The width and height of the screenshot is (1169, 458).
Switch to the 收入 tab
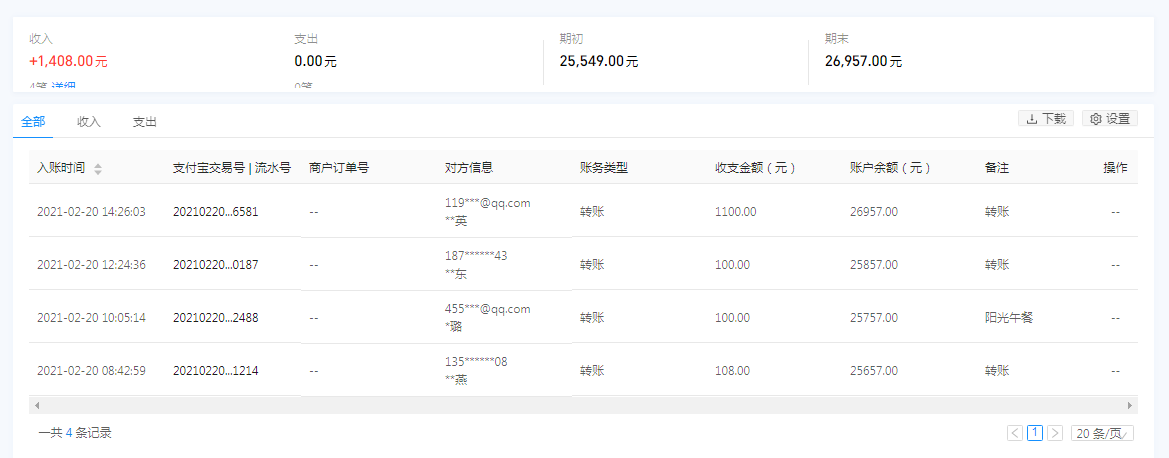(x=89, y=122)
